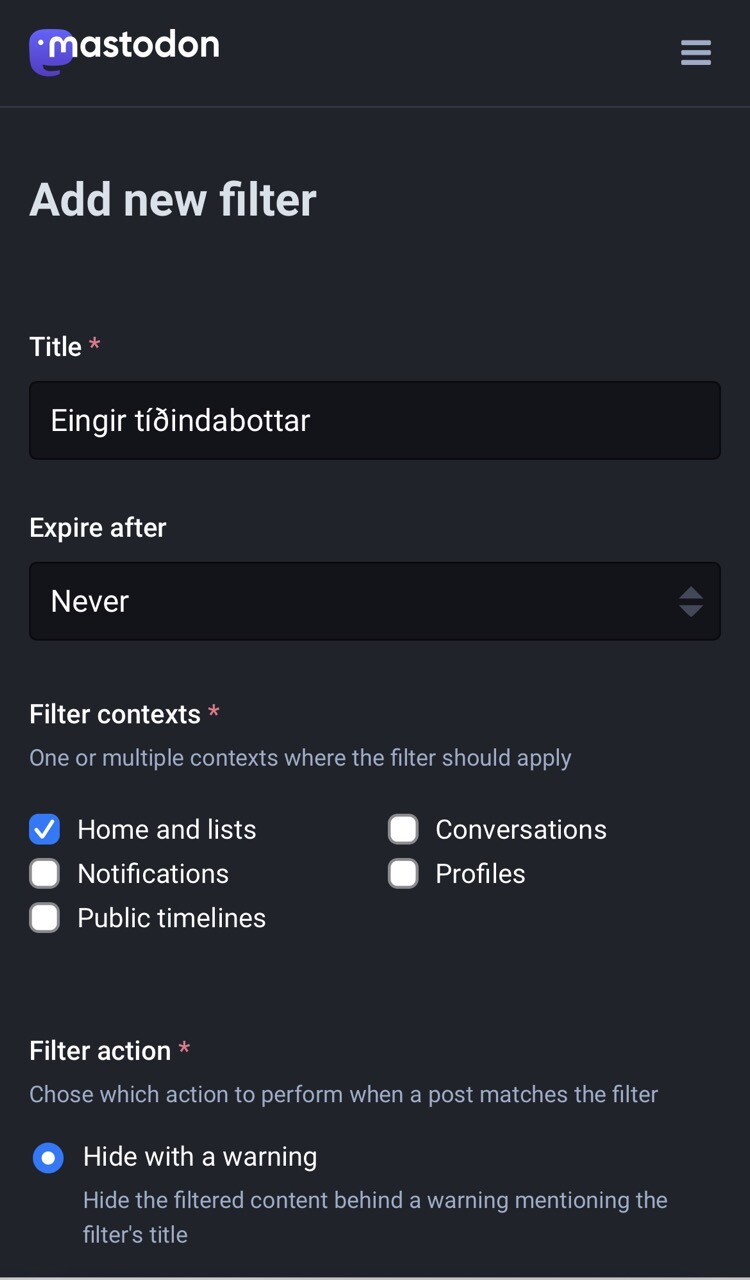Click the 'Title' field label
Image resolution: width=750 pixels, height=1280 pixels.
click(56, 347)
